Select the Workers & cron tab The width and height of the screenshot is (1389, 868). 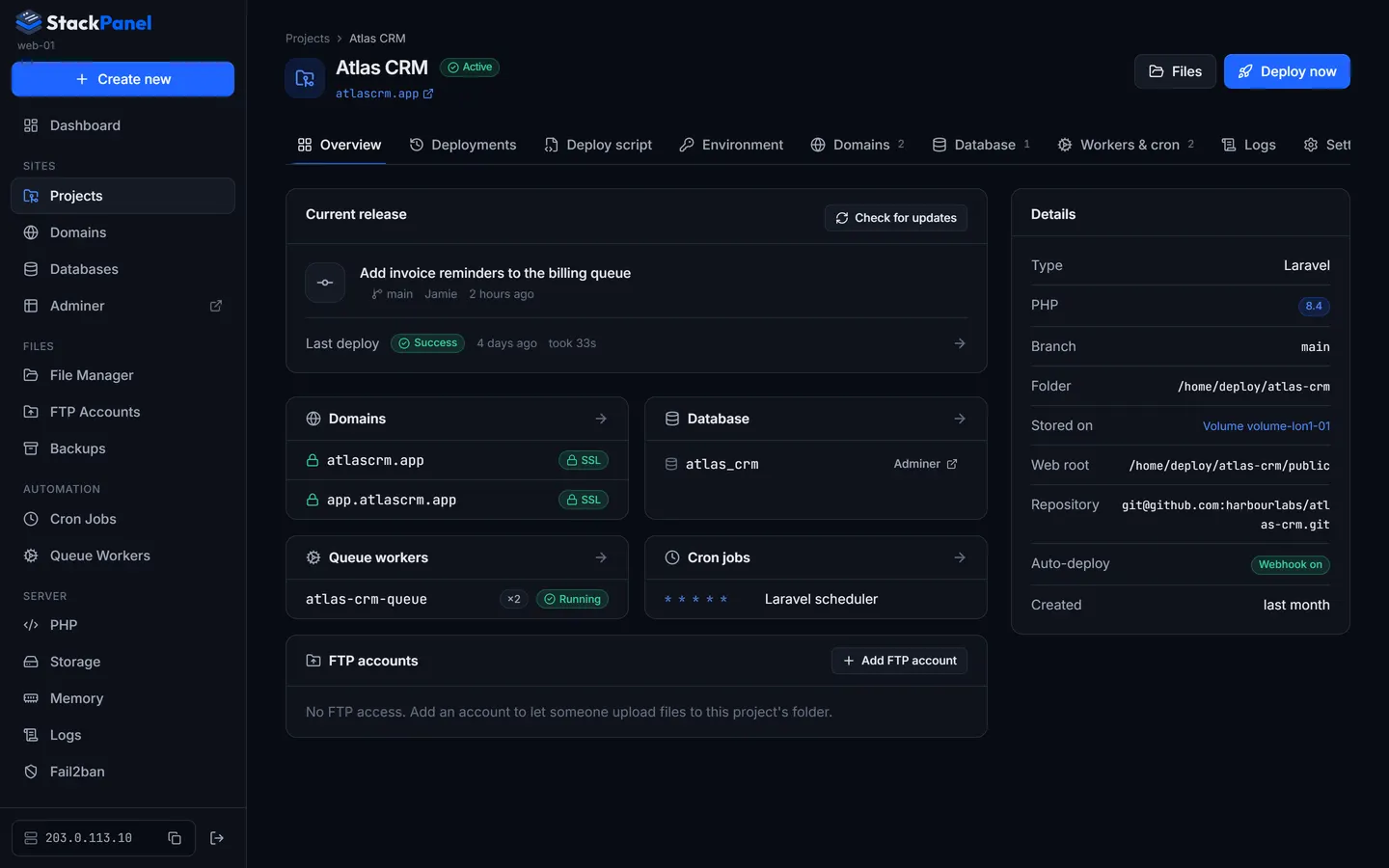pos(1126,145)
